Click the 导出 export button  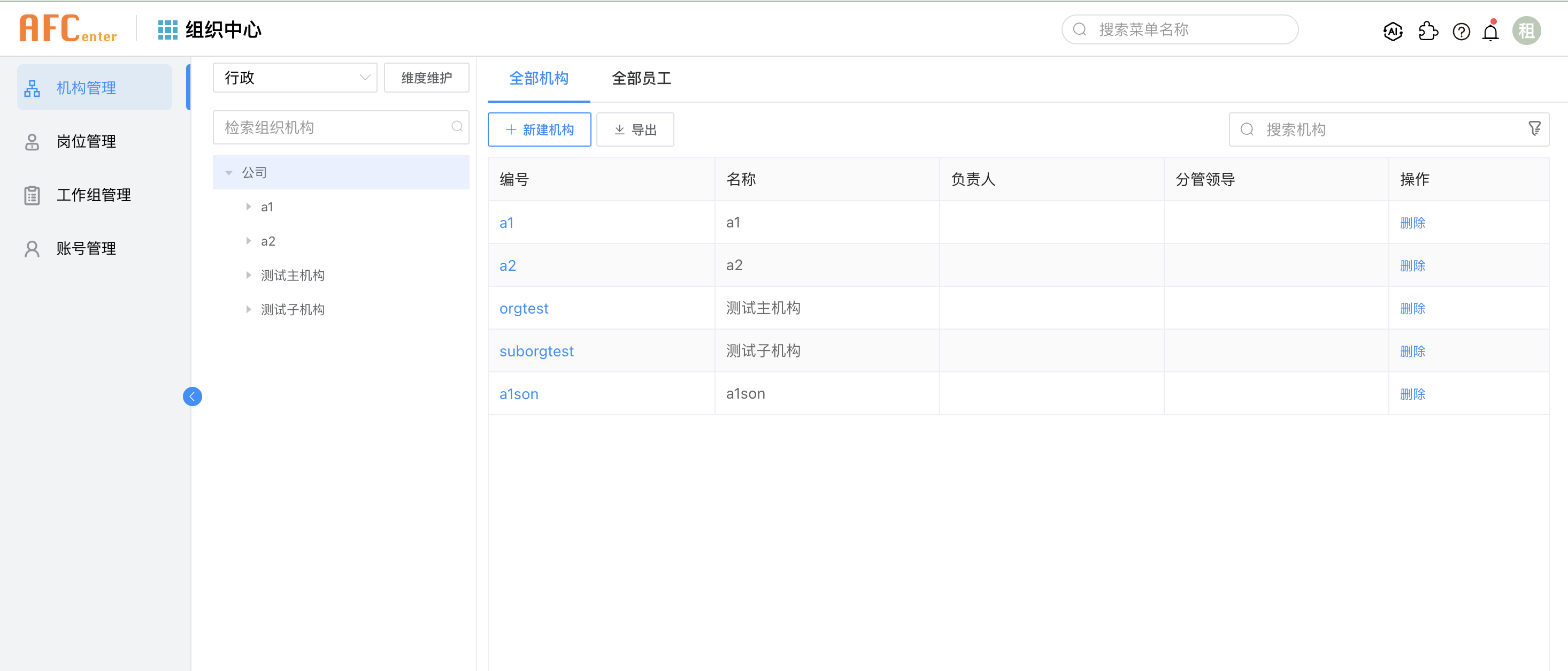coord(635,129)
